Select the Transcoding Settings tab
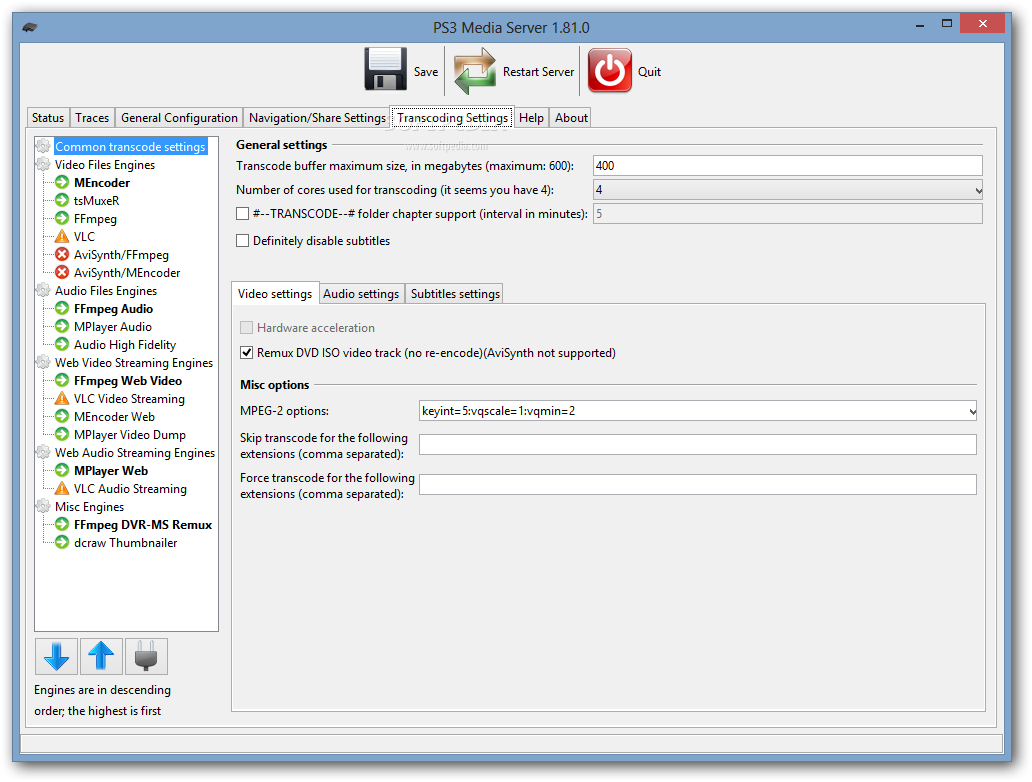Screen dimensions: 1032x782 pyautogui.click(x=452, y=118)
